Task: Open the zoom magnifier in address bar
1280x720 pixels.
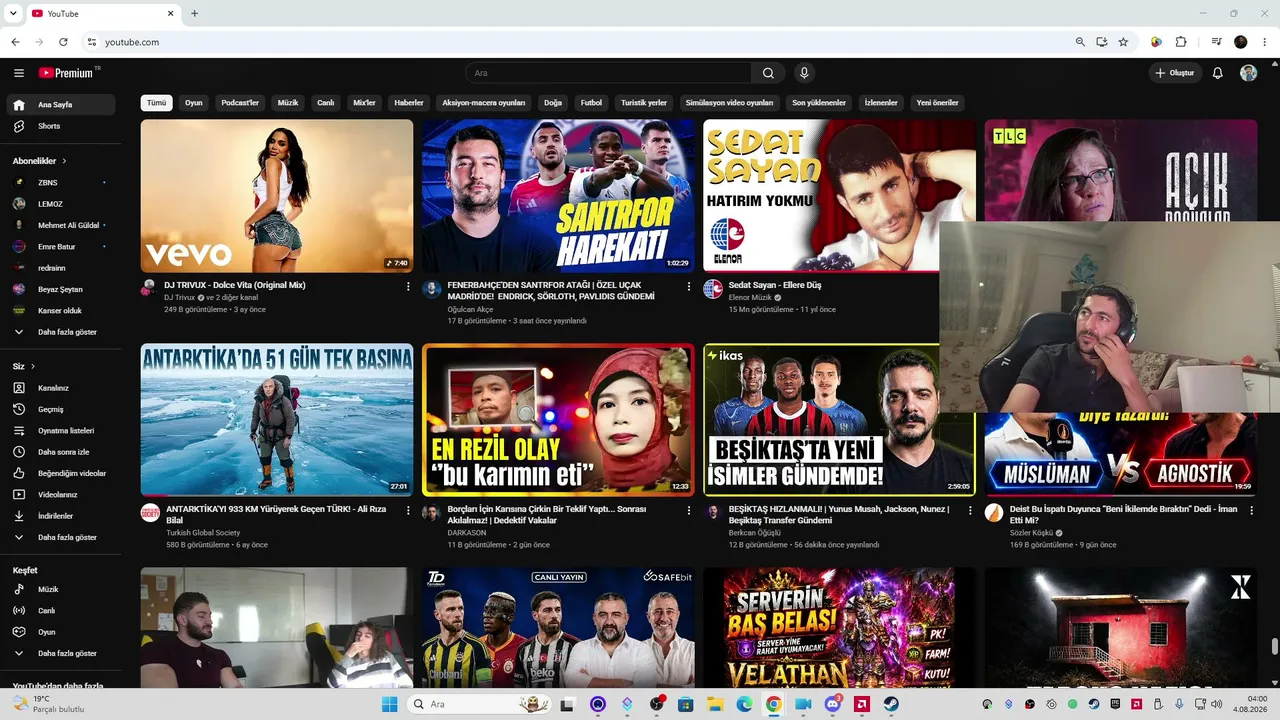Action: point(1080,42)
